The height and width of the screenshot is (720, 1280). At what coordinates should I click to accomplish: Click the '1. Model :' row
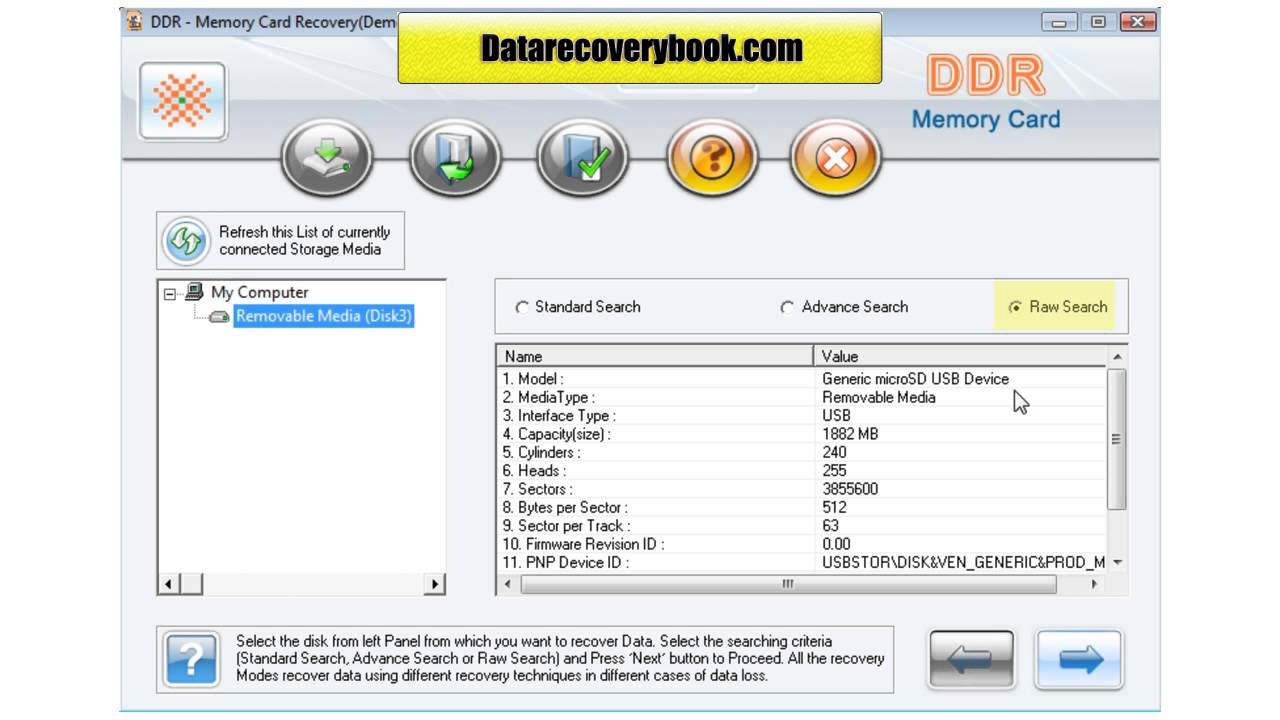[802, 379]
